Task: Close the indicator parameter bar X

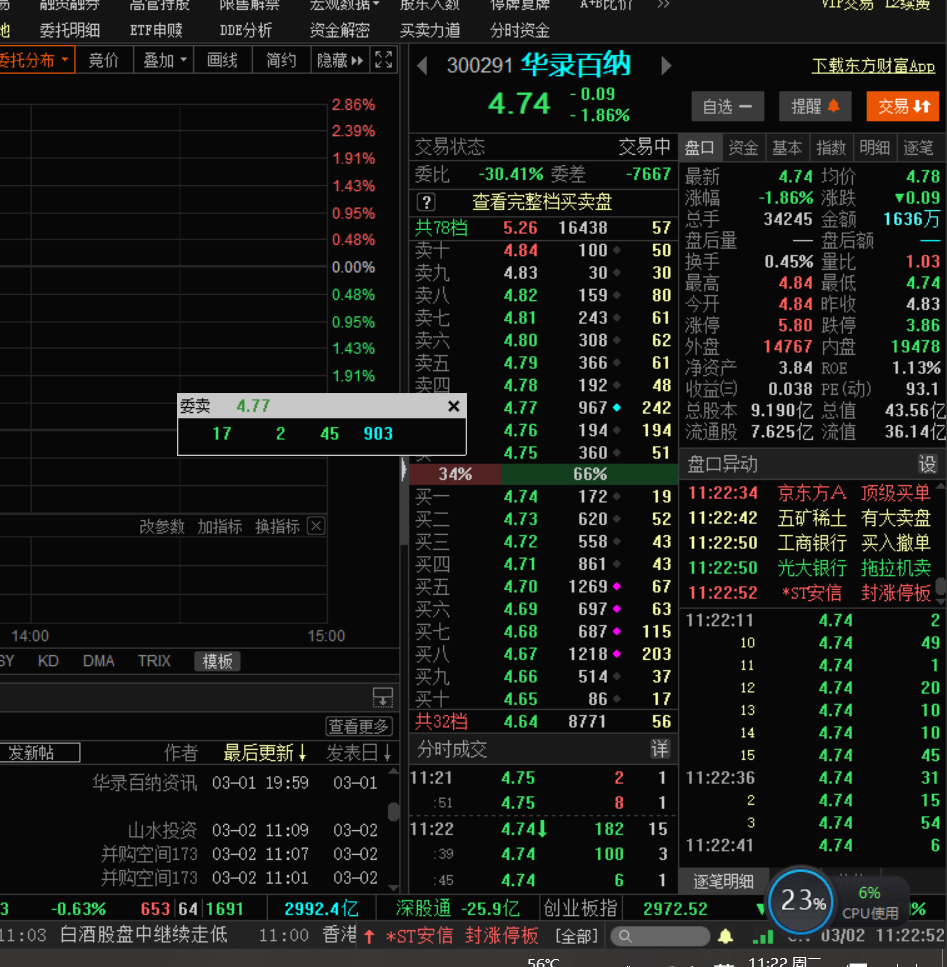Action: 316,525
